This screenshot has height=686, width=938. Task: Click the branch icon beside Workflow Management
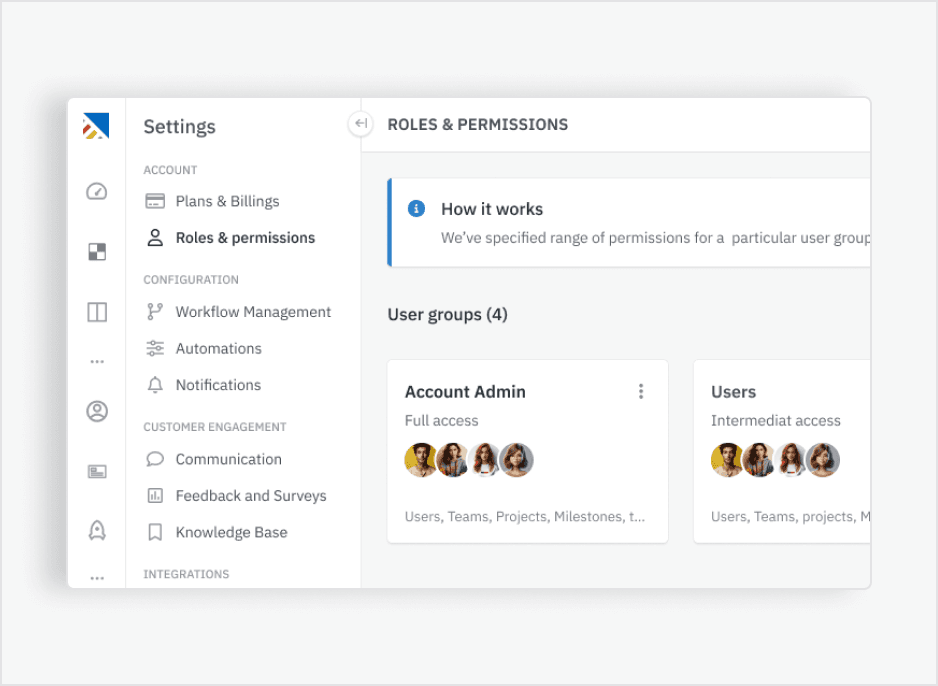(155, 312)
